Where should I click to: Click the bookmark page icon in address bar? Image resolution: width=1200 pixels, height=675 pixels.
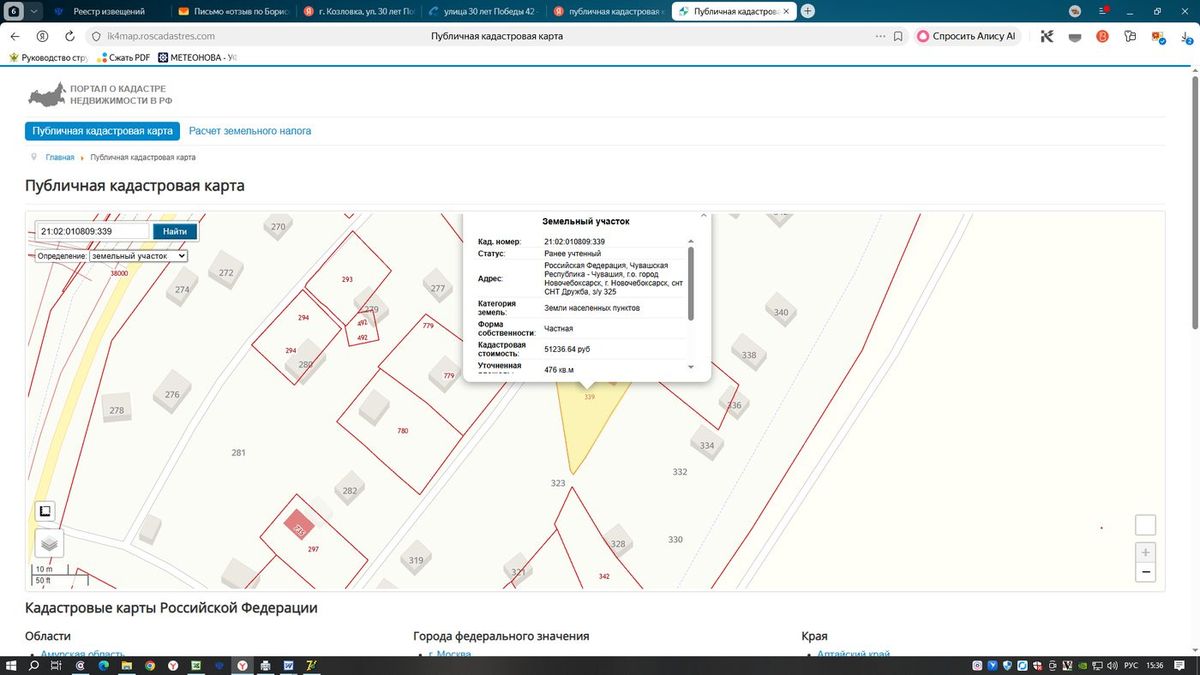click(x=898, y=36)
